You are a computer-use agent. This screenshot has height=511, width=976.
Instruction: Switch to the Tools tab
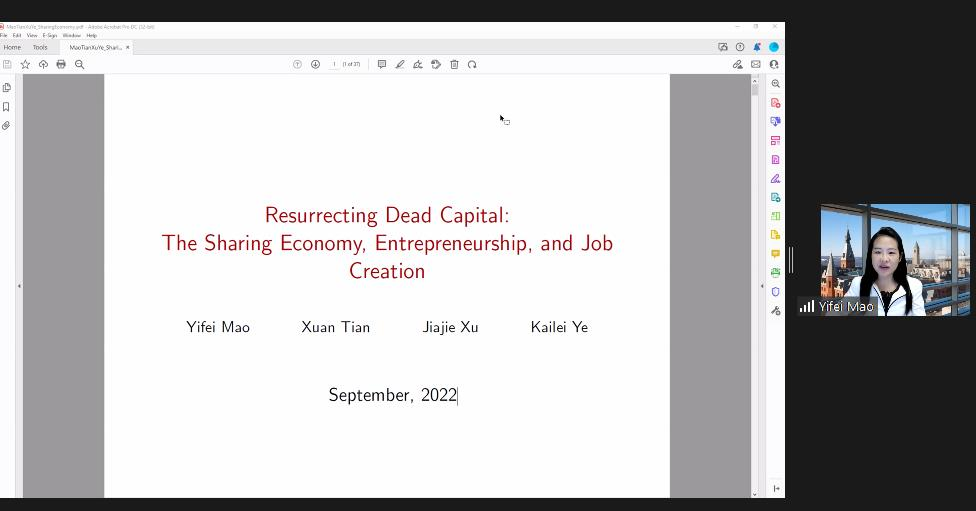(x=40, y=47)
